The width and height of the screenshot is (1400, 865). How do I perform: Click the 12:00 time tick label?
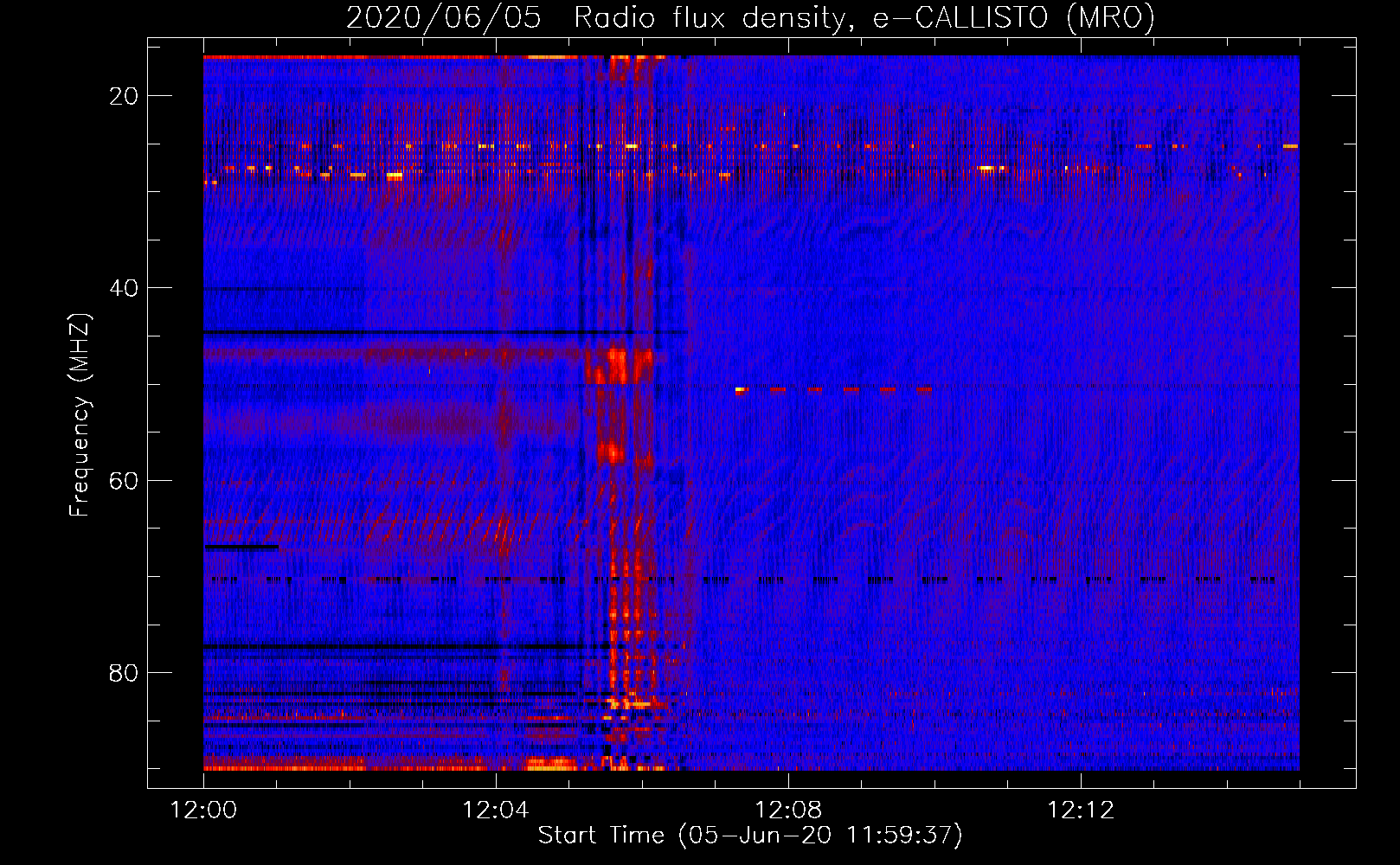204,811
